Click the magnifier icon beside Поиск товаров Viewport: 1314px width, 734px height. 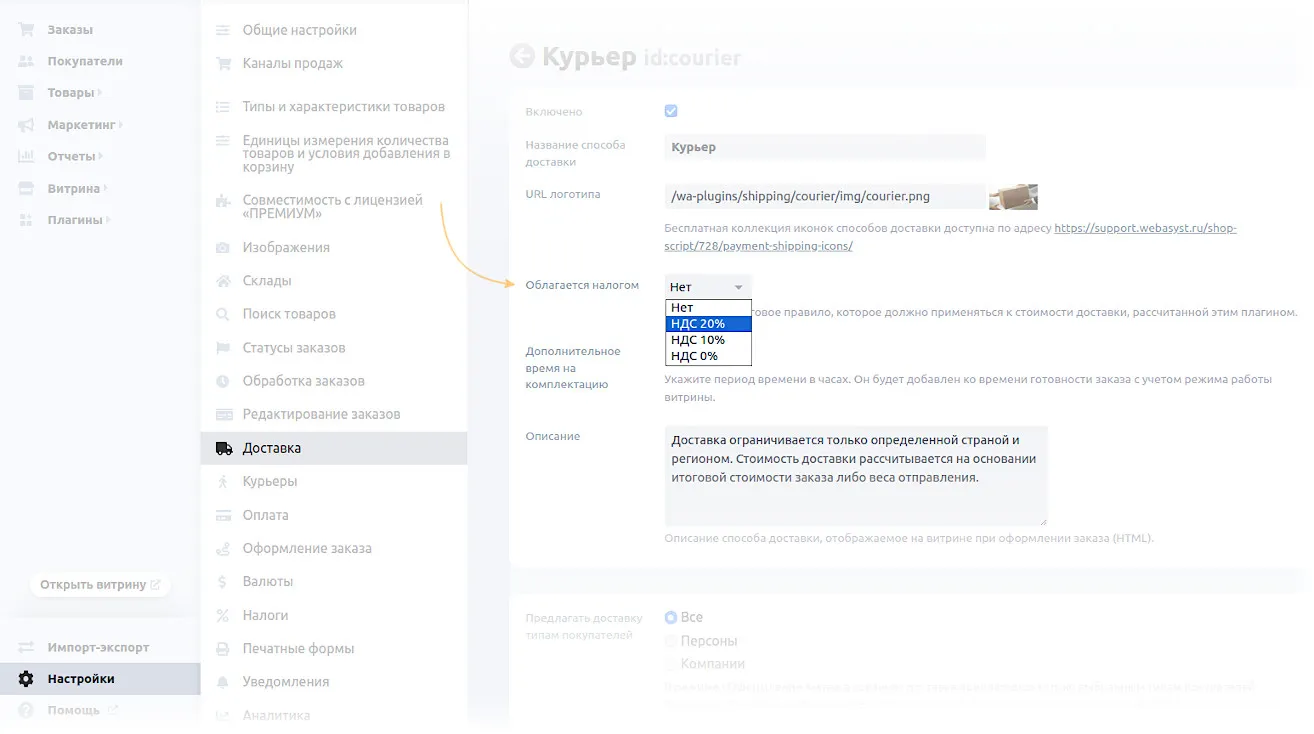click(224, 314)
